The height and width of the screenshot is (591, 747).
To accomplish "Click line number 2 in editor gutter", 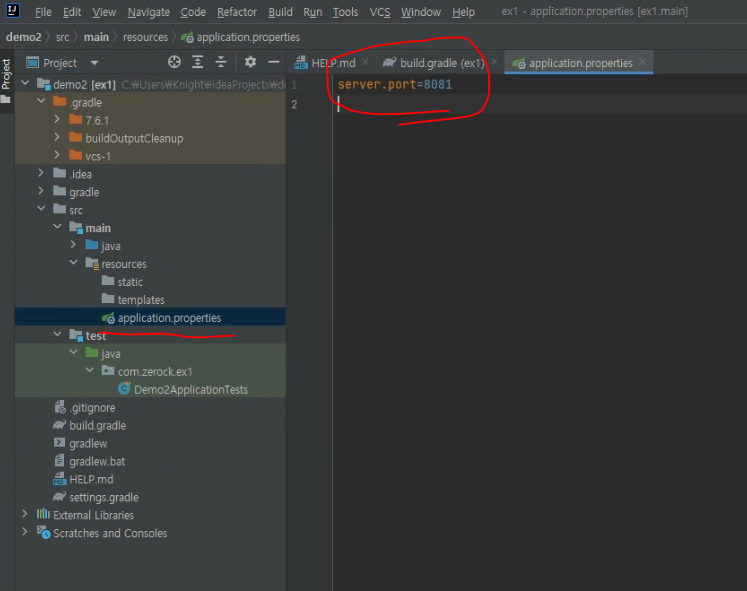I will click(294, 104).
